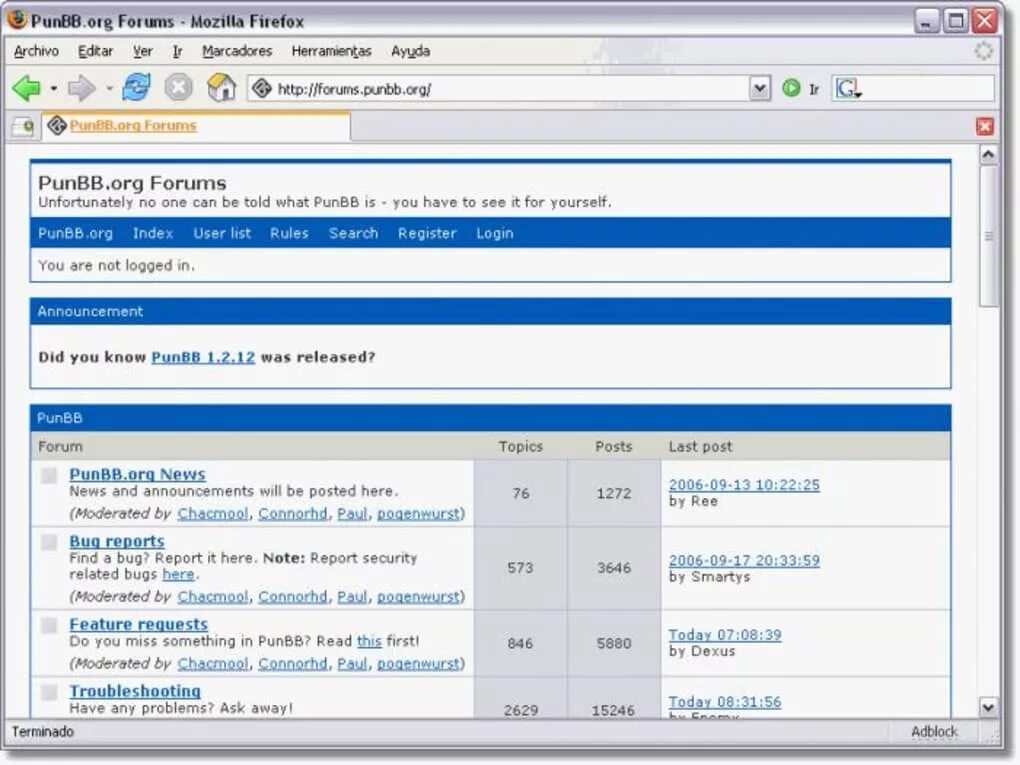Viewport: 1020px width, 765px height.
Task: Click the activity throbber icon in menu bar
Action: tap(984, 51)
